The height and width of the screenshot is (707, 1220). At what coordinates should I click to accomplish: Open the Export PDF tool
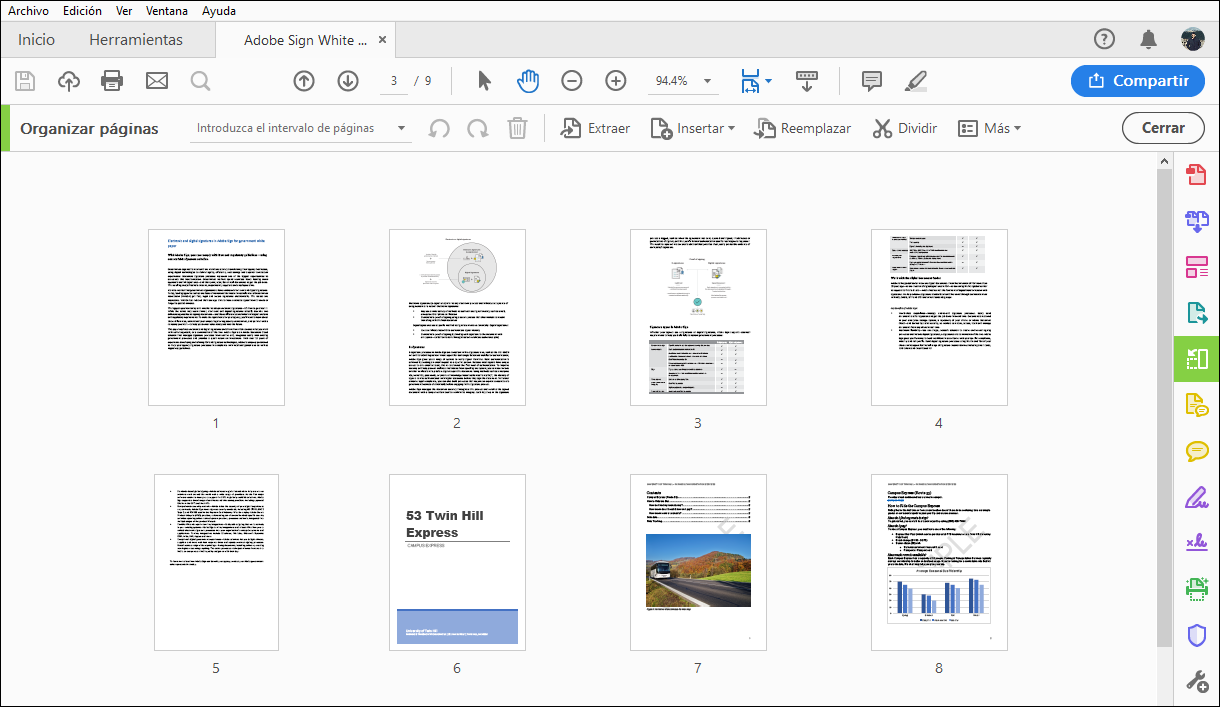pyautogui.click(x=1196, y=313)
